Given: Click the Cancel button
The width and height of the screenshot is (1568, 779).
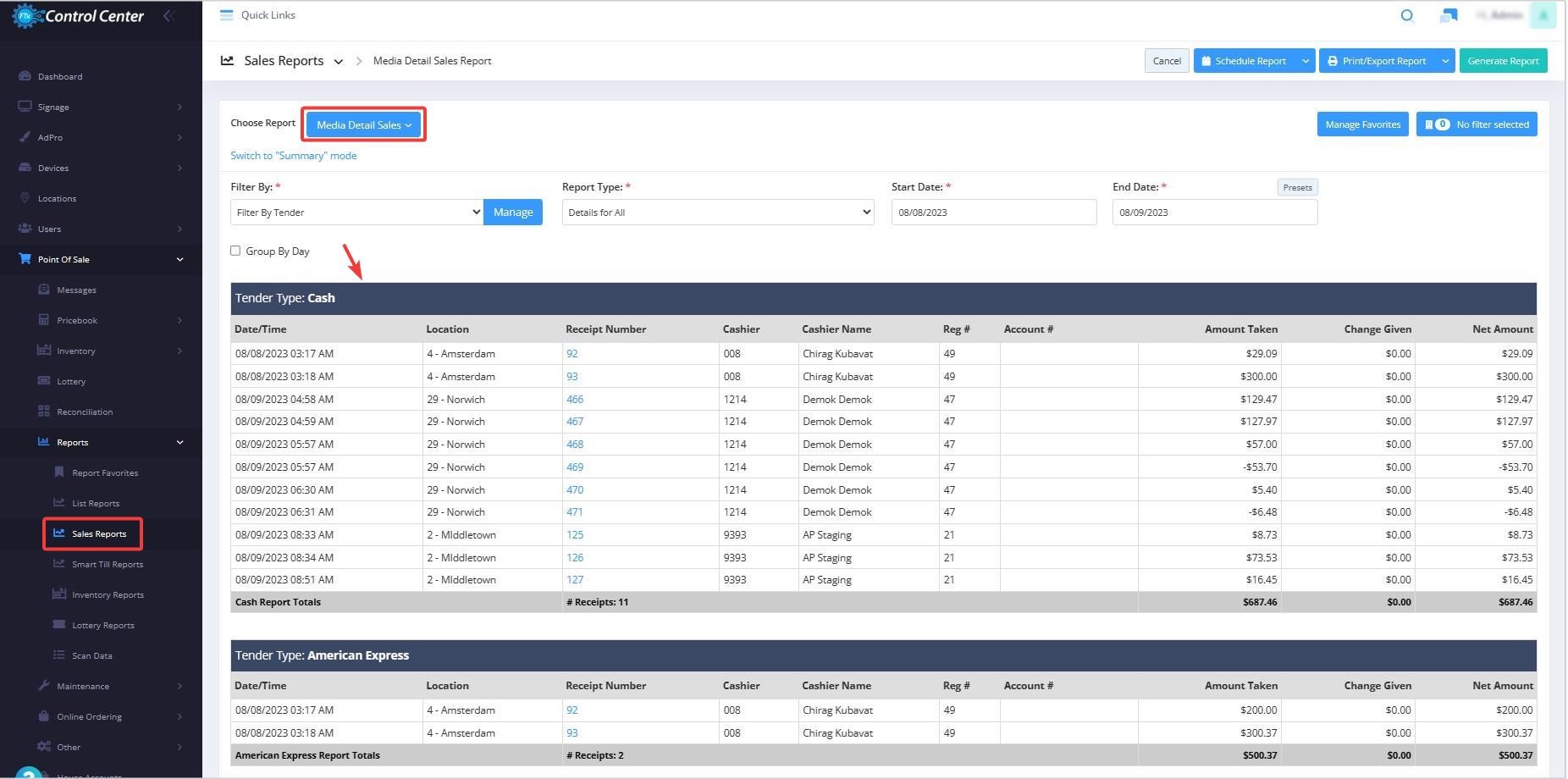Looking at the screenshot, I should (1167, 61).
